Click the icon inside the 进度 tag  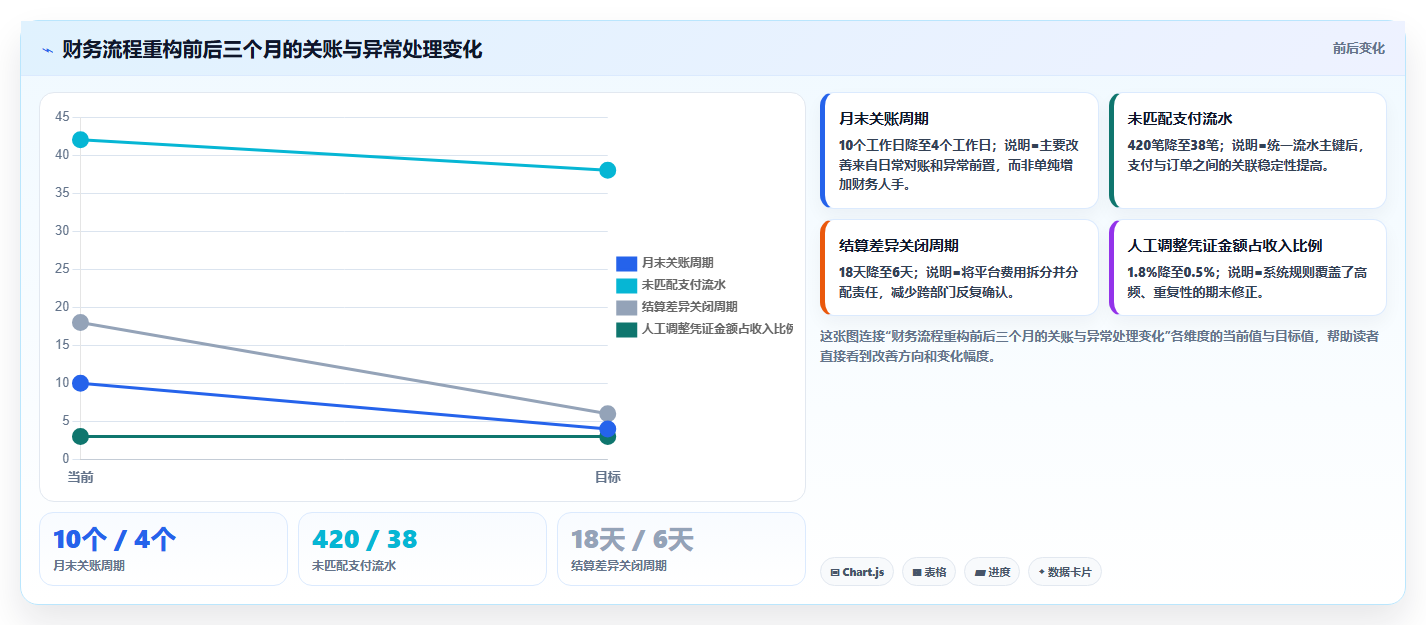tap(980, 573)
